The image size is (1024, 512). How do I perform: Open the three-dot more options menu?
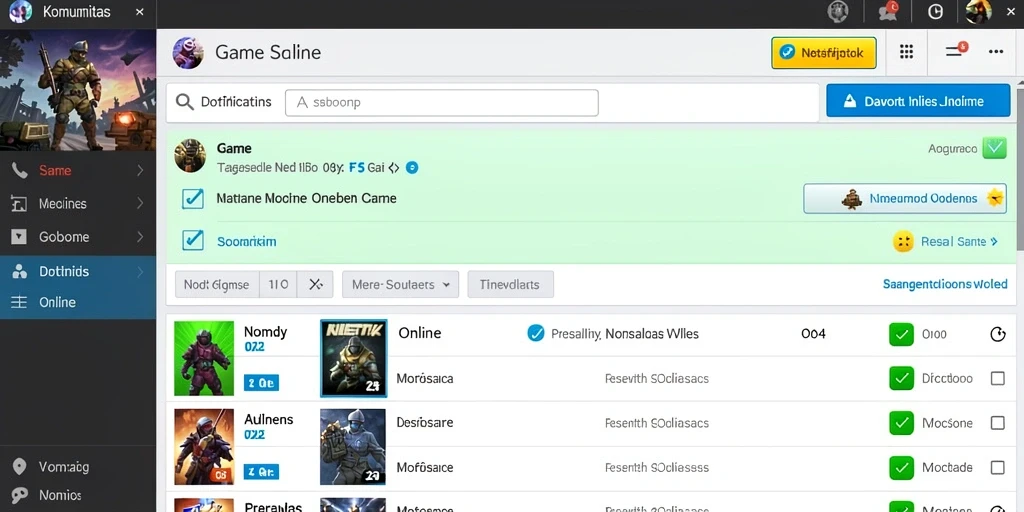[996, 52]
